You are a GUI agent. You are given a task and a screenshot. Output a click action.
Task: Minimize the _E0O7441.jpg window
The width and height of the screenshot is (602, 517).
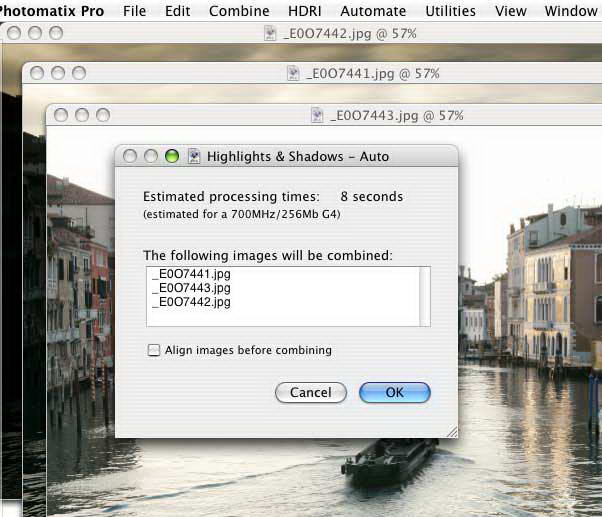click(58, 73)
